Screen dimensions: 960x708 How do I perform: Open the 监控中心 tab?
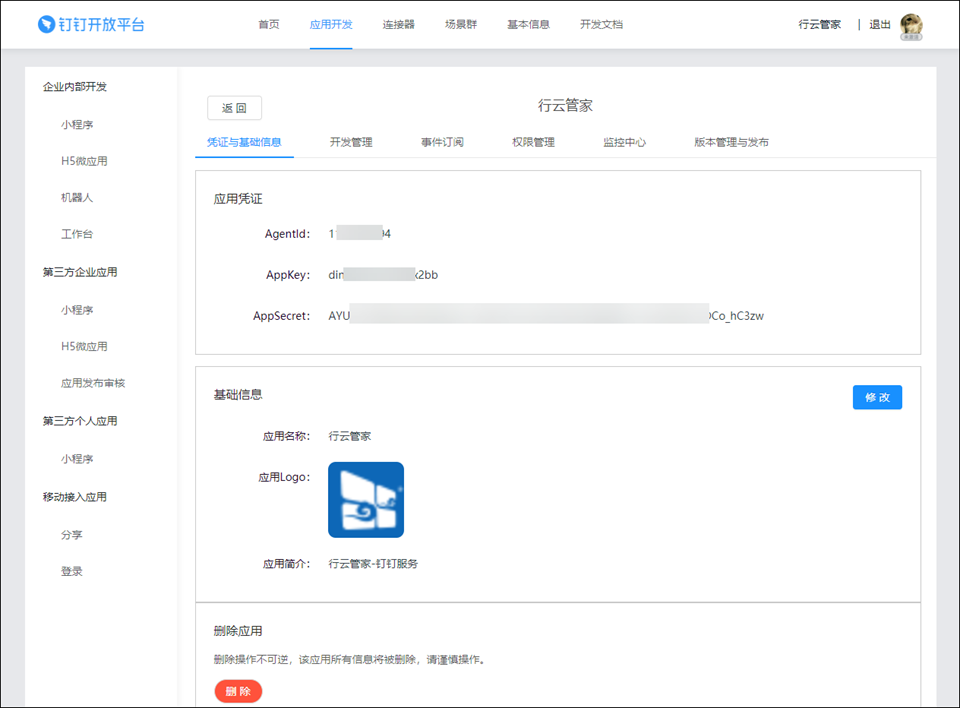coord(624,142)
